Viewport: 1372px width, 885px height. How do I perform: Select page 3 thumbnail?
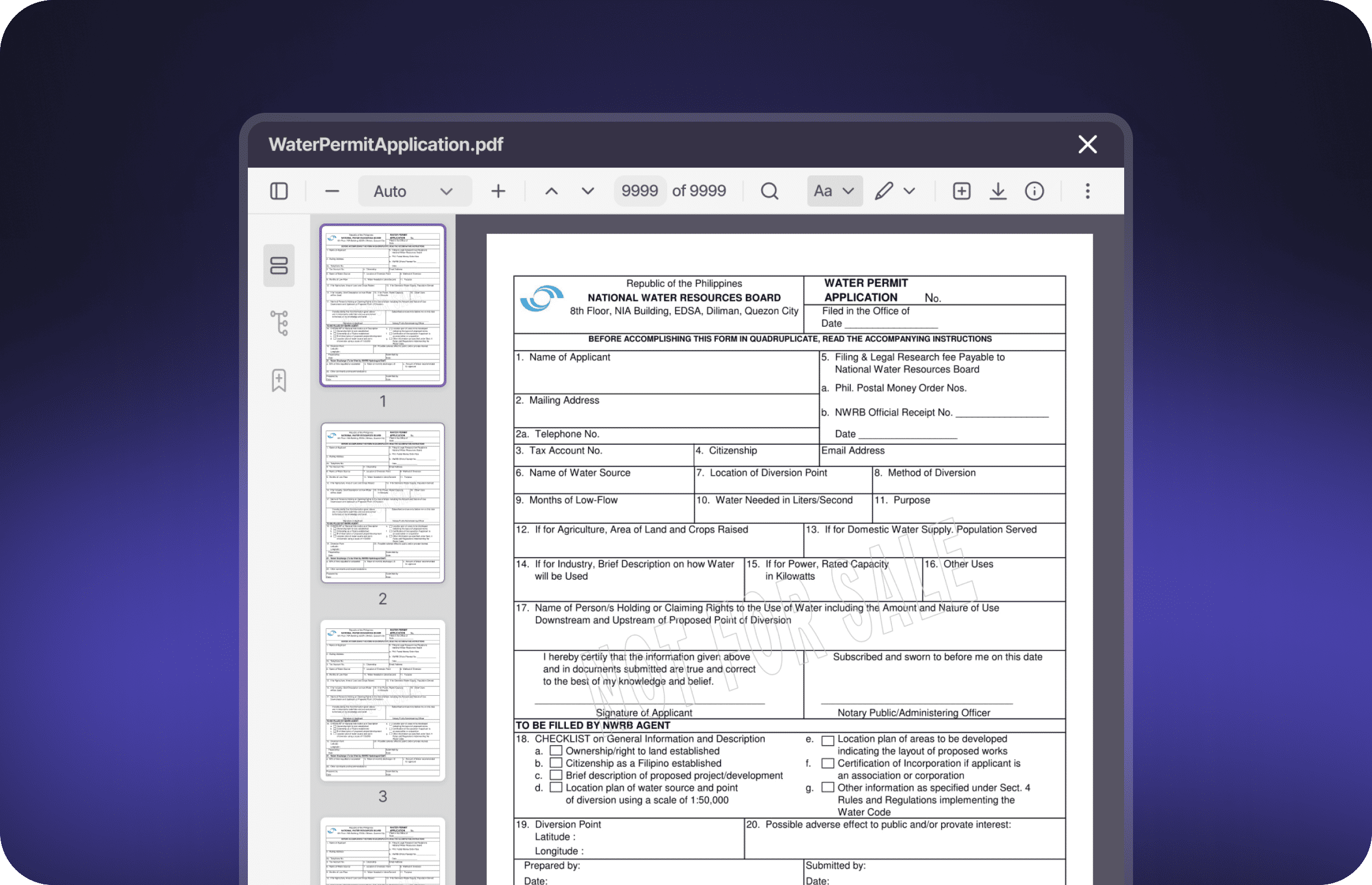point(383,700)
